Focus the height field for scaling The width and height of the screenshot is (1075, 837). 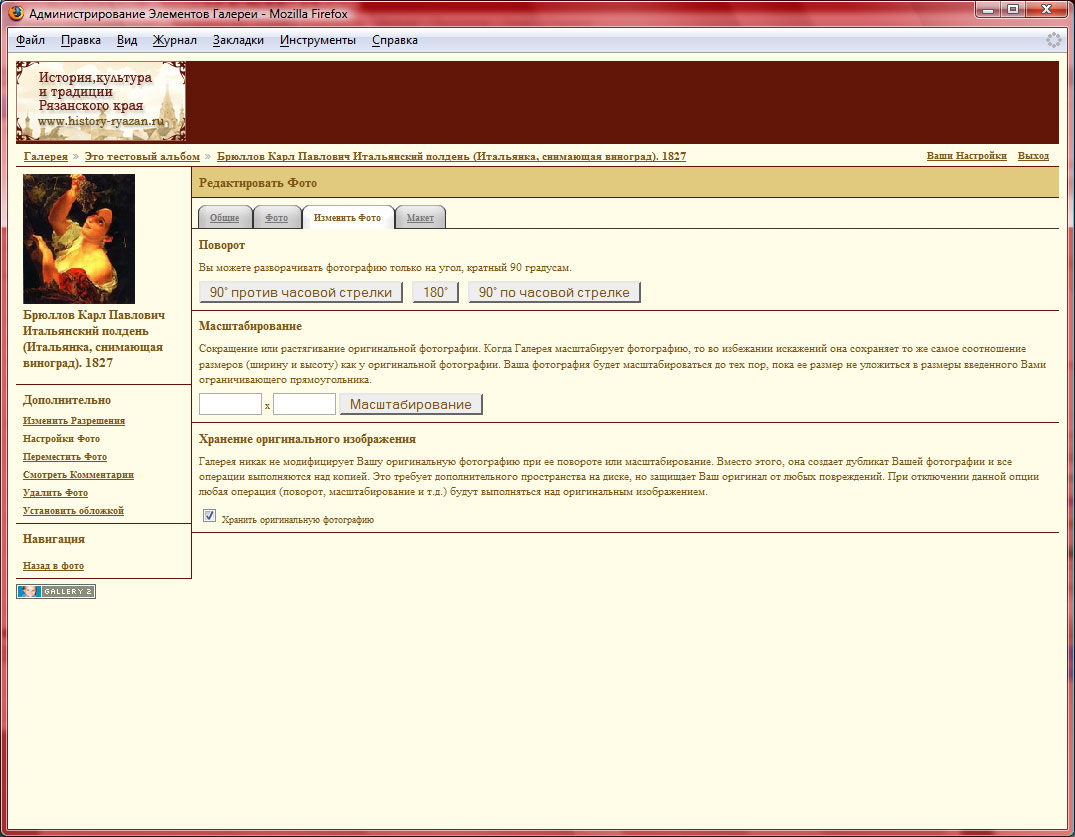304,404
